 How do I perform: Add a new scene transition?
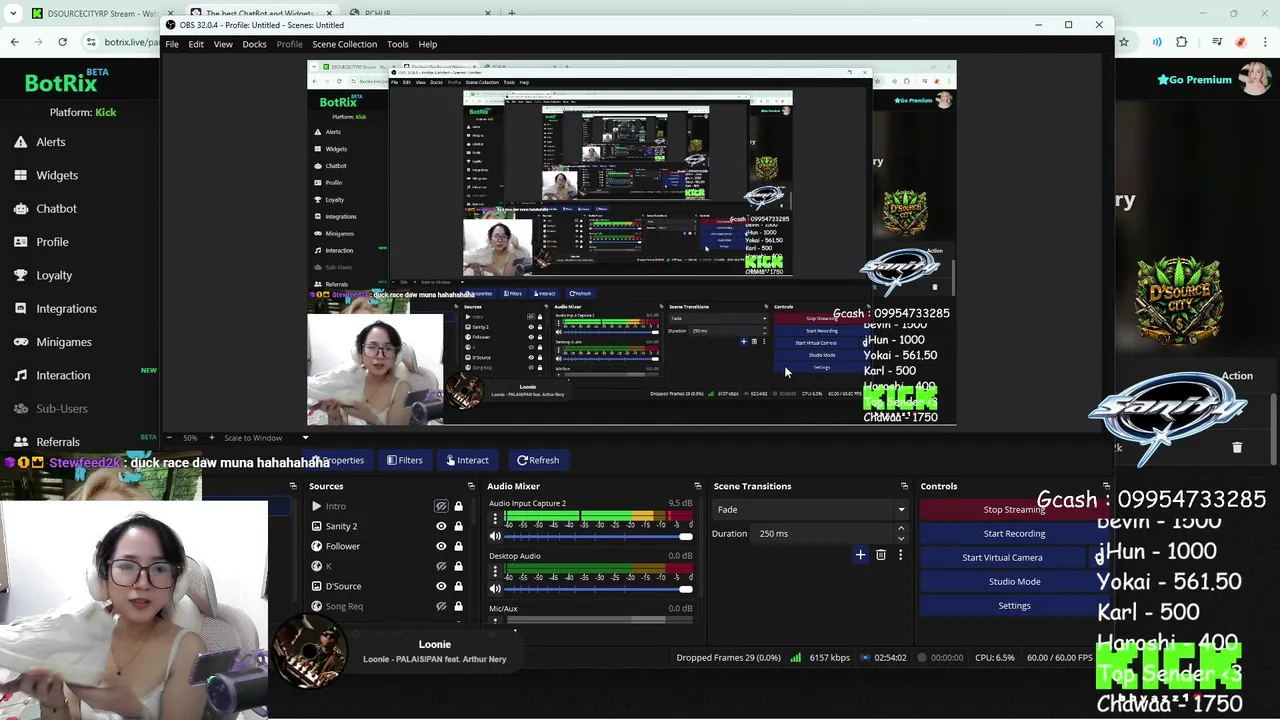[860, 555]
